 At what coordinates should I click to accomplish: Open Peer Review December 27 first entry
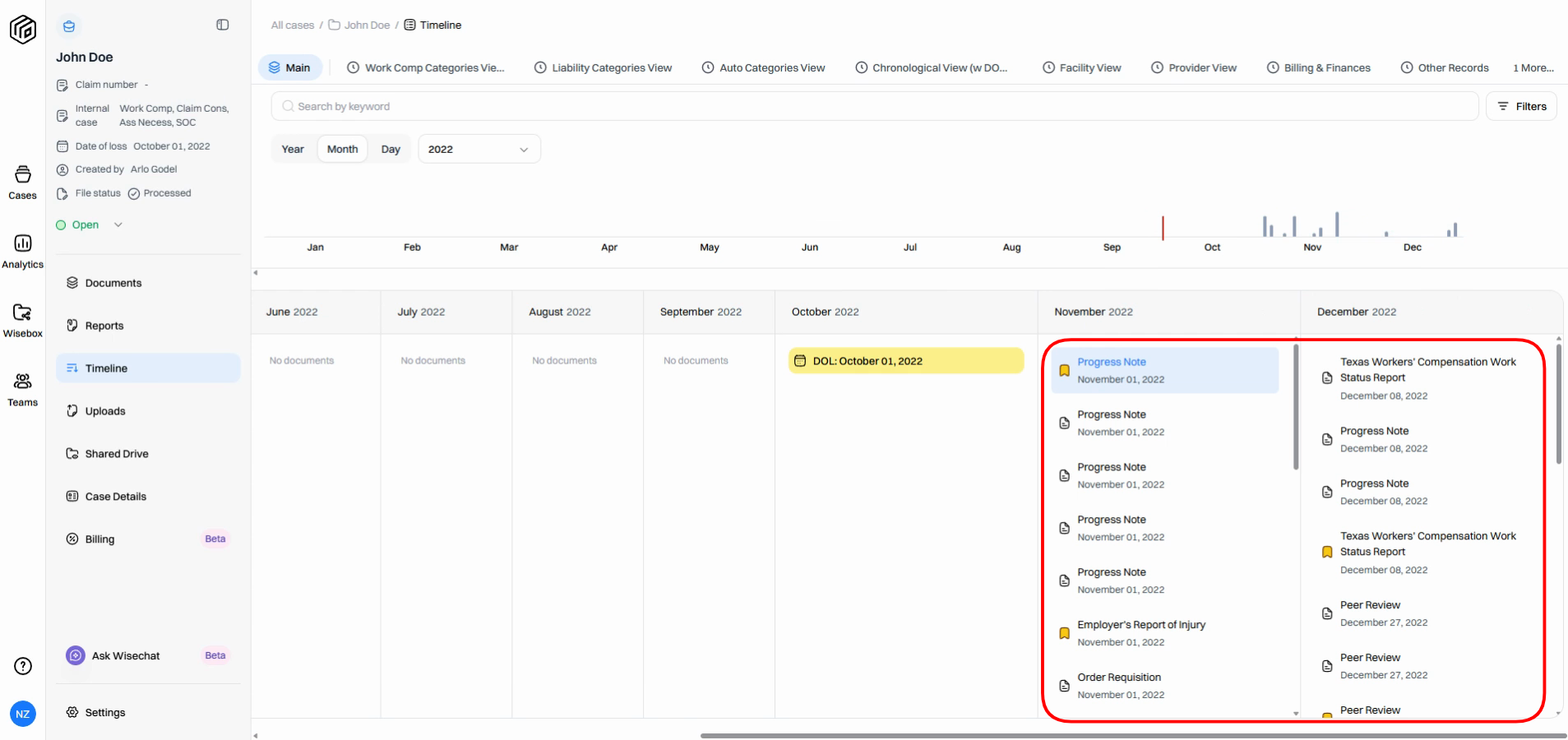(1428, 613)
